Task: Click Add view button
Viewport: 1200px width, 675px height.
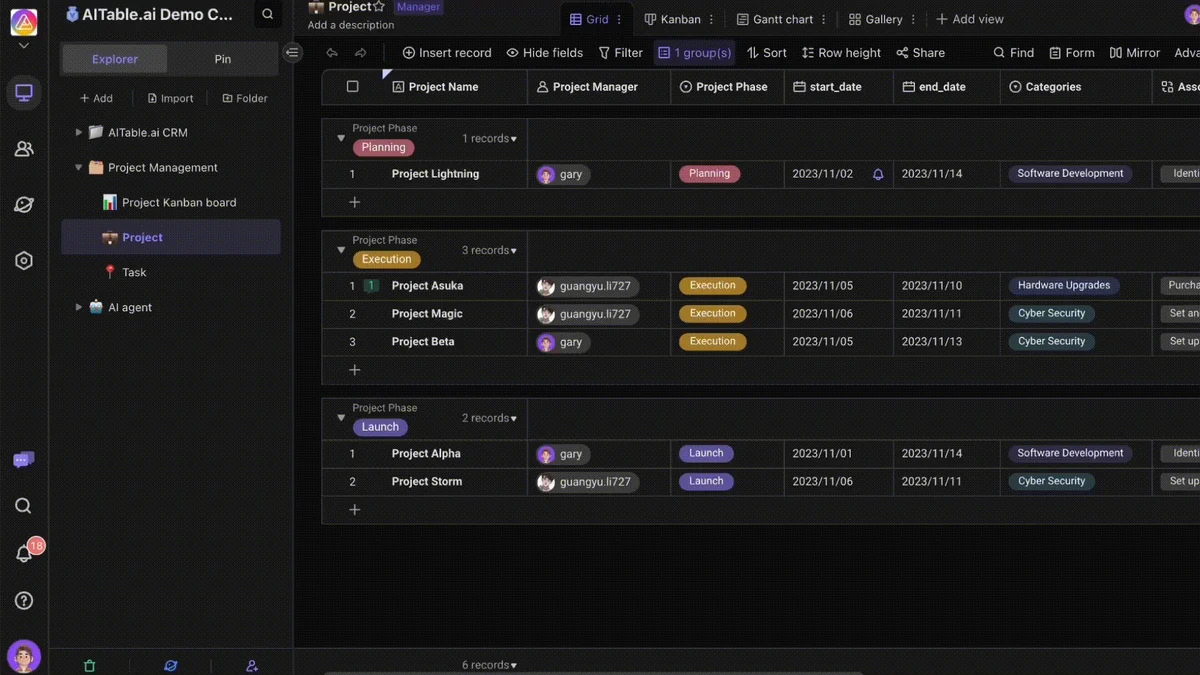Action: click(x=969, y=19)
